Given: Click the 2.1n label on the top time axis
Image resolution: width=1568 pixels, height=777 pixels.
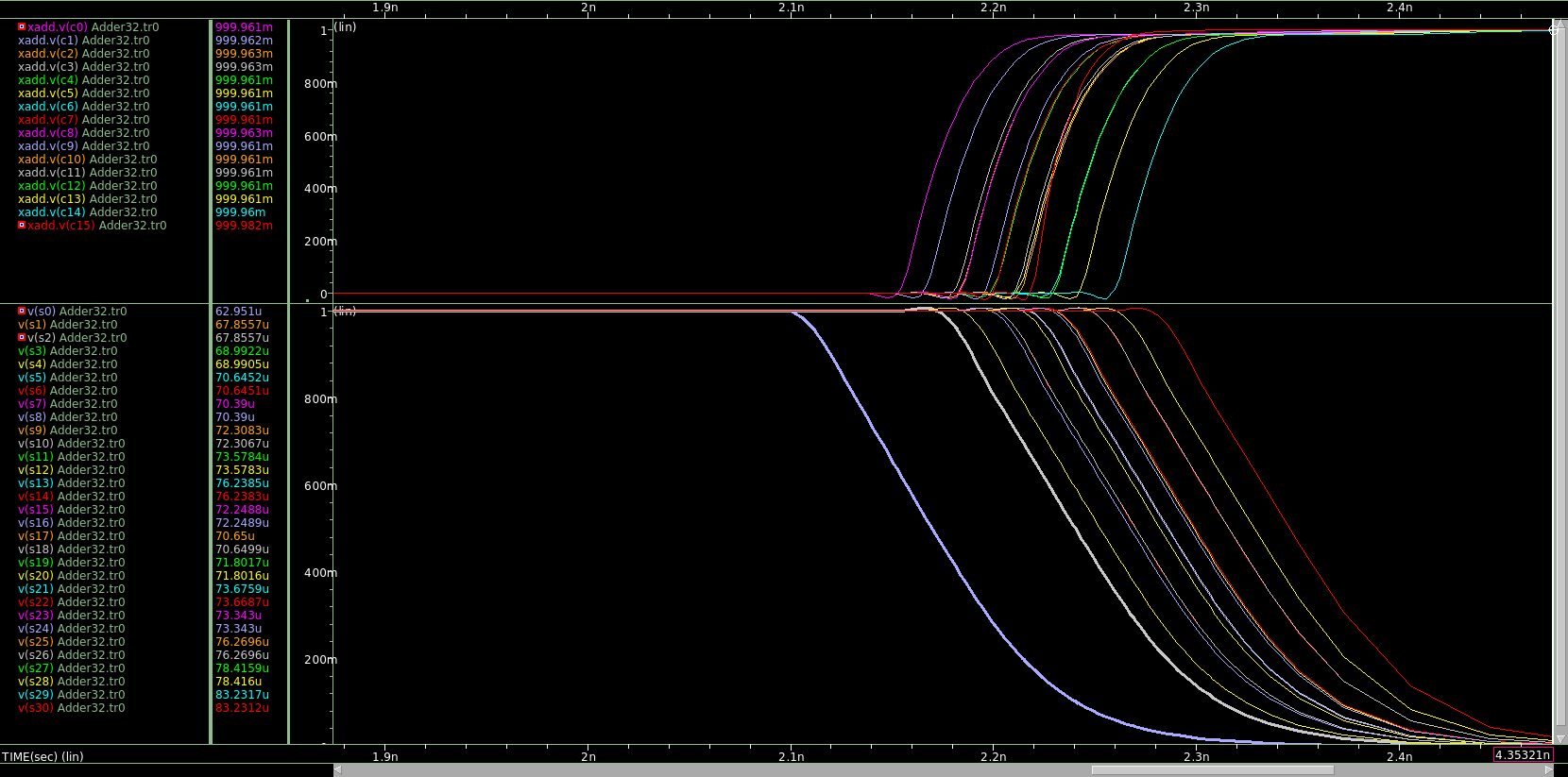Looking at the screenshot, I should click(791, 8).
